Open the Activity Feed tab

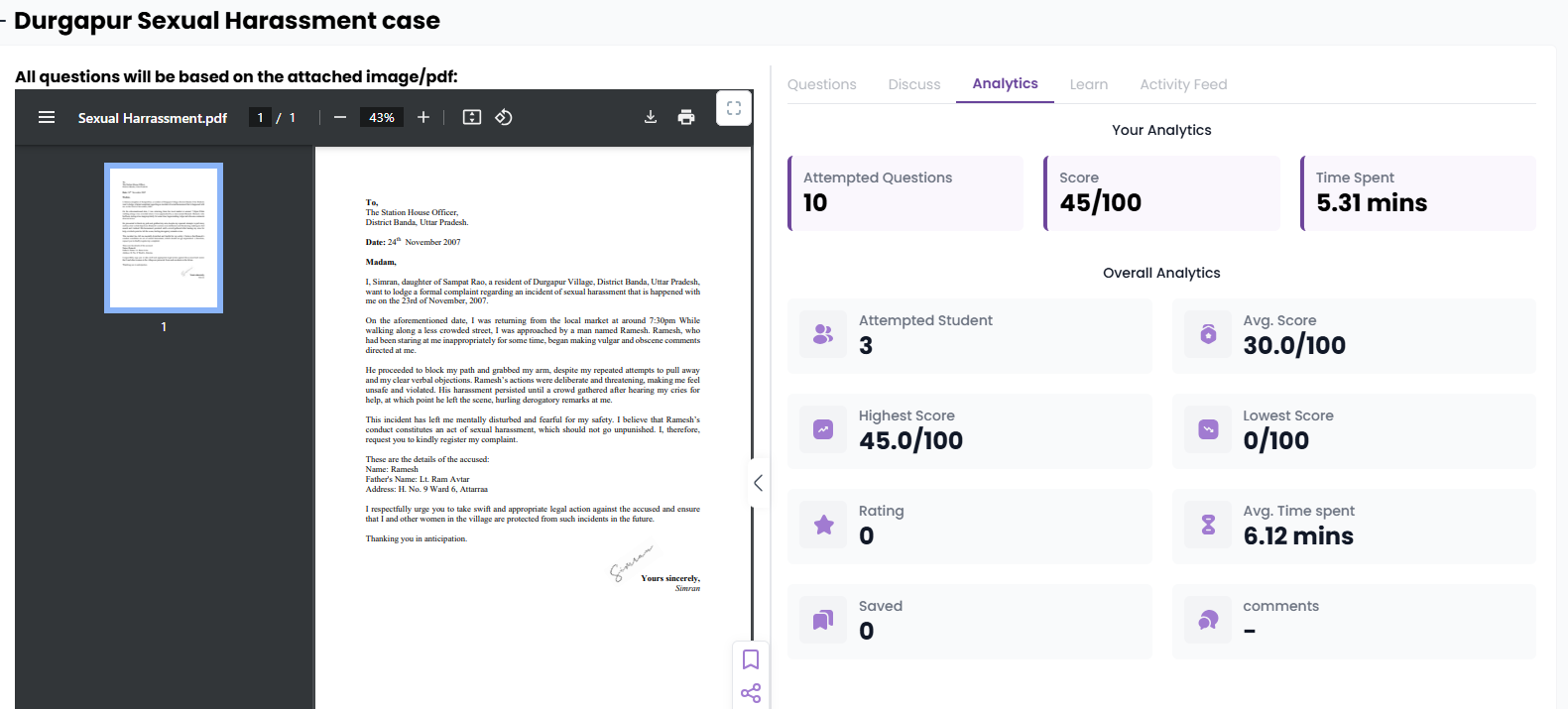pos(1182,84)
